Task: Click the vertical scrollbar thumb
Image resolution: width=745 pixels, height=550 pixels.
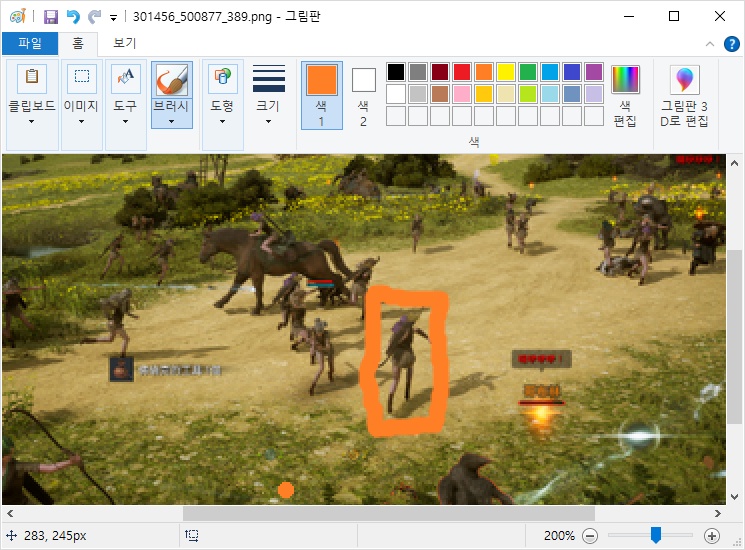Action: pos(734,335)
